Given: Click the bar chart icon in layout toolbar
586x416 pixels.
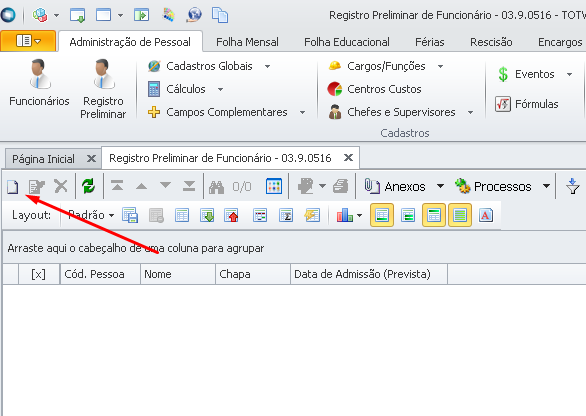Looking at the screenshot, I should (345, 215).
